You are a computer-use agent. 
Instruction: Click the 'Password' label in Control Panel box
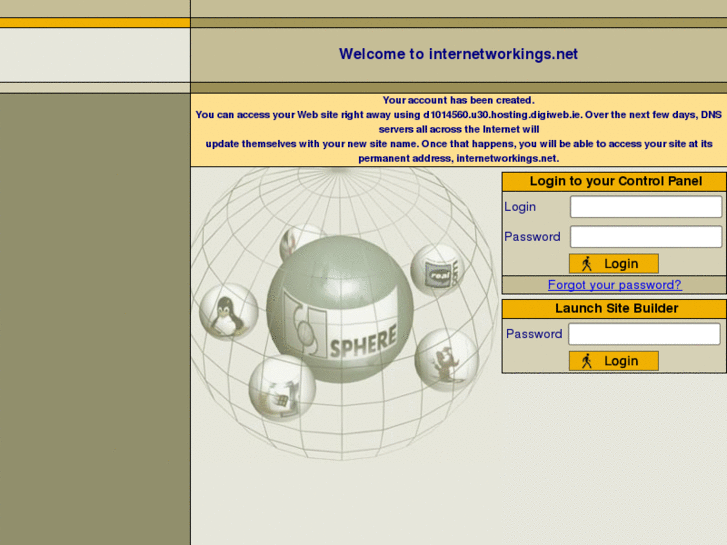(532, 237)
